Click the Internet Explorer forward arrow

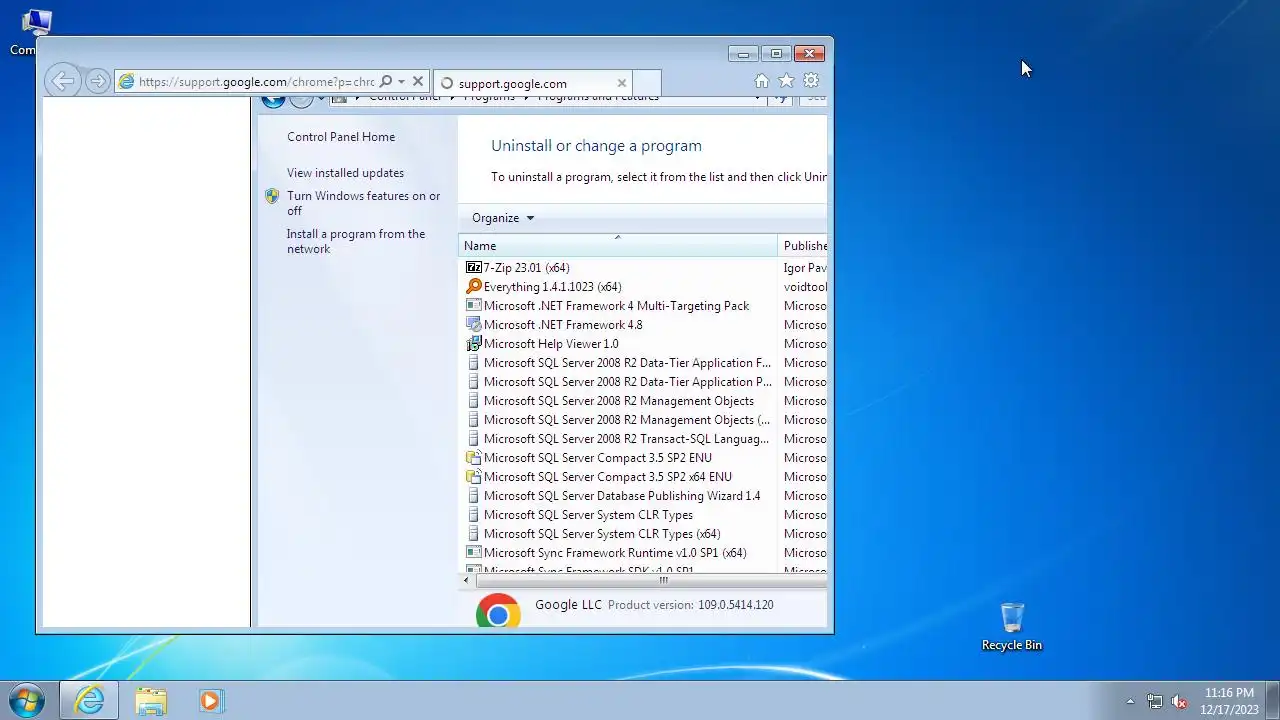[x=97, y=82]
